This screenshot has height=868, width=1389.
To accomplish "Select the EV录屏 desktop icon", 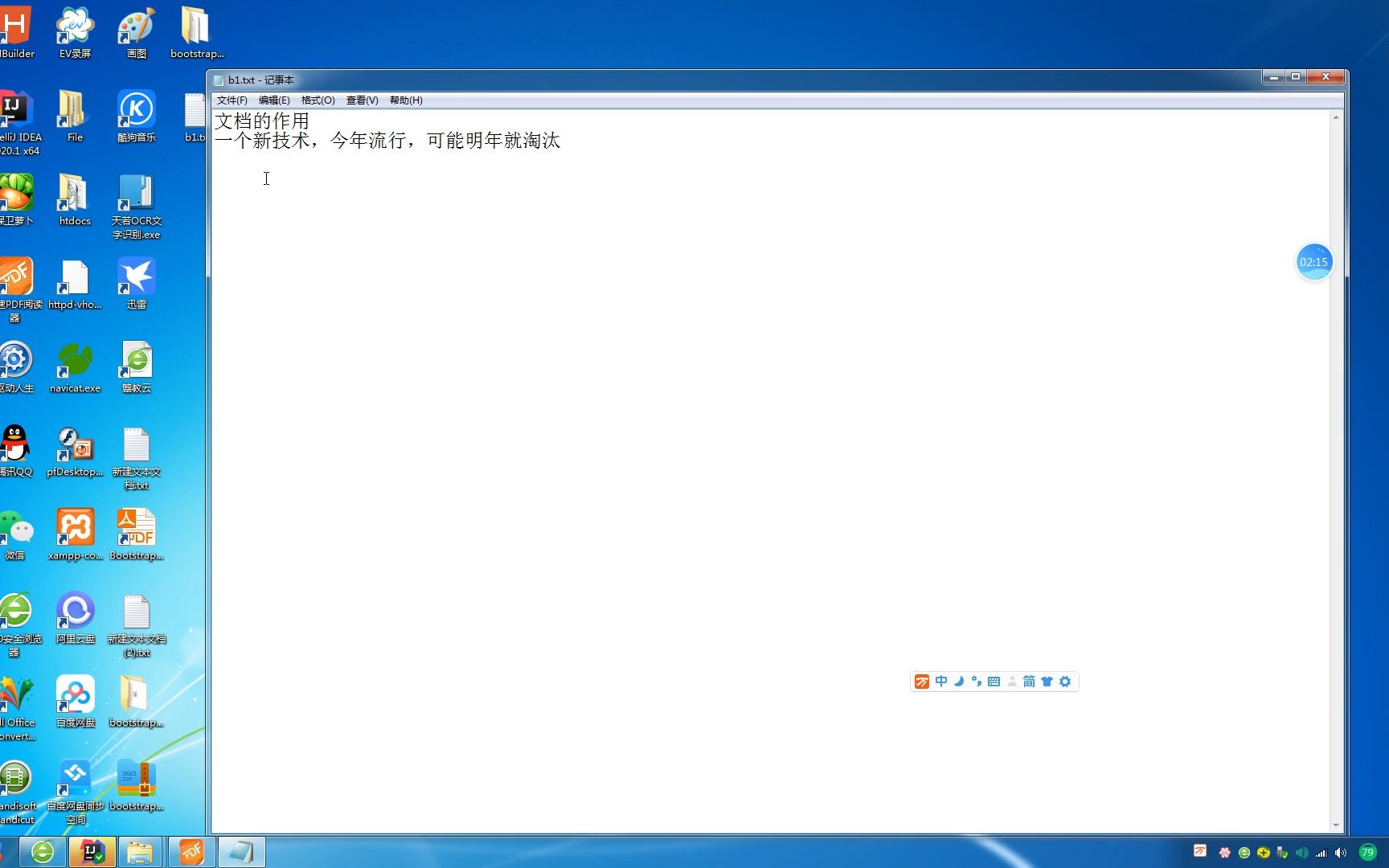I will (75, 33).
